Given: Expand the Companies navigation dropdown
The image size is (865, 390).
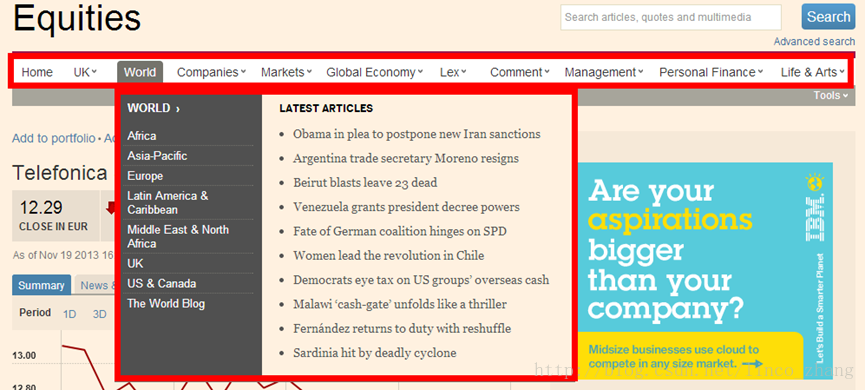Looking at the screenshot, I should [x=211, y=72].
